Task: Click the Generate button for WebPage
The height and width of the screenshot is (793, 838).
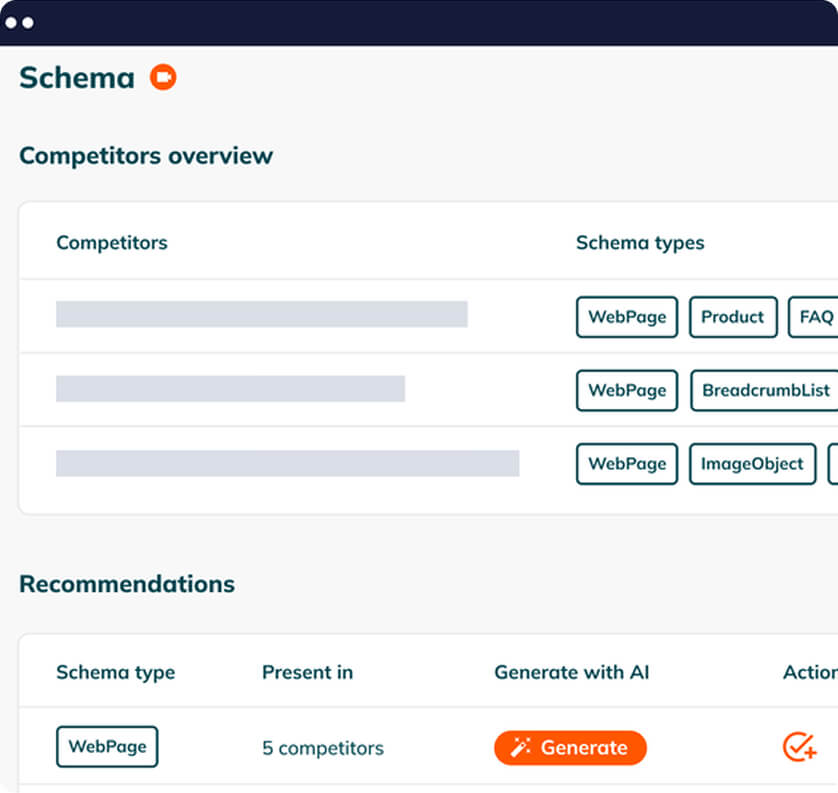Action: point(570,748)
